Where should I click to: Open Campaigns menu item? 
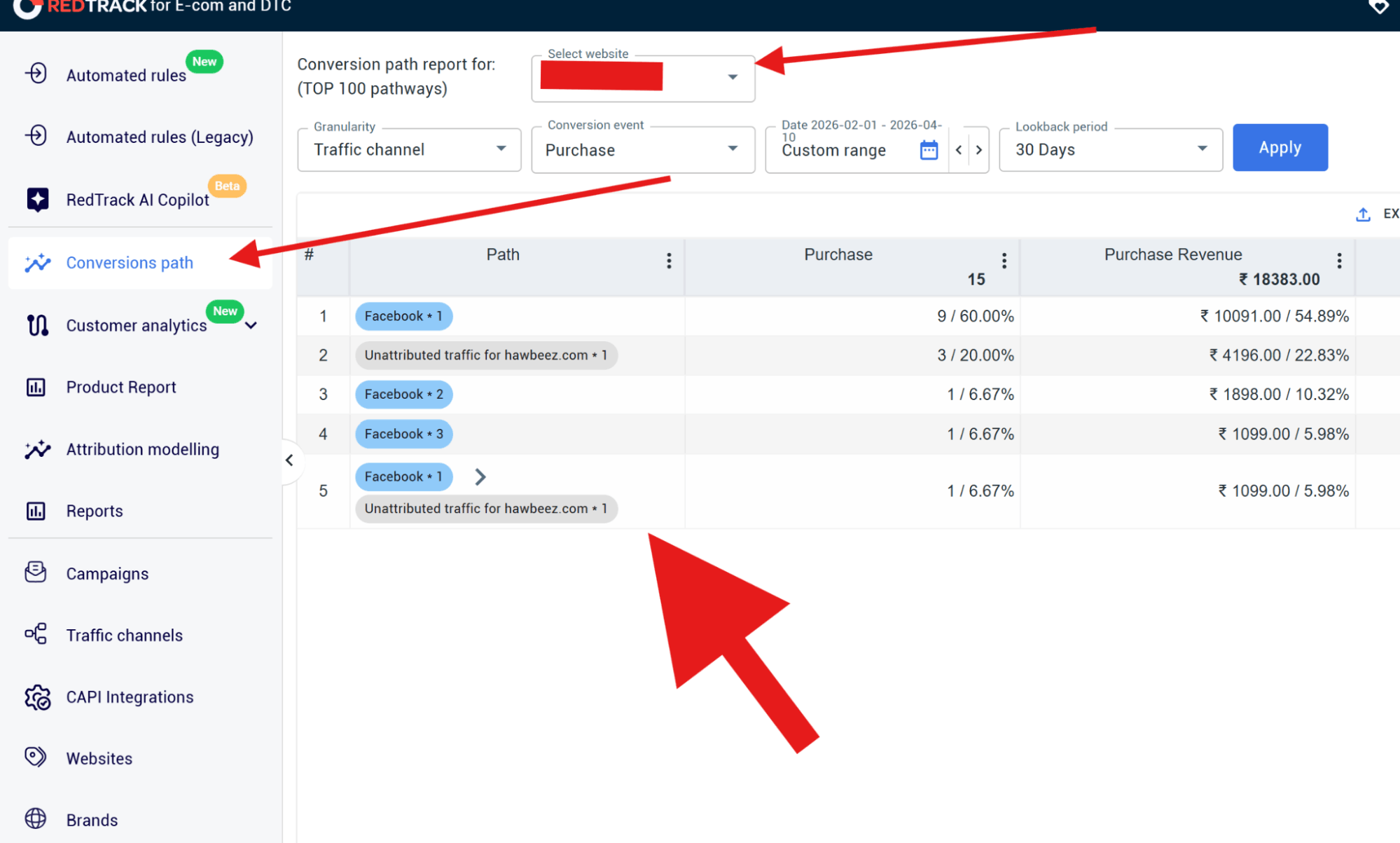[140, 573]
